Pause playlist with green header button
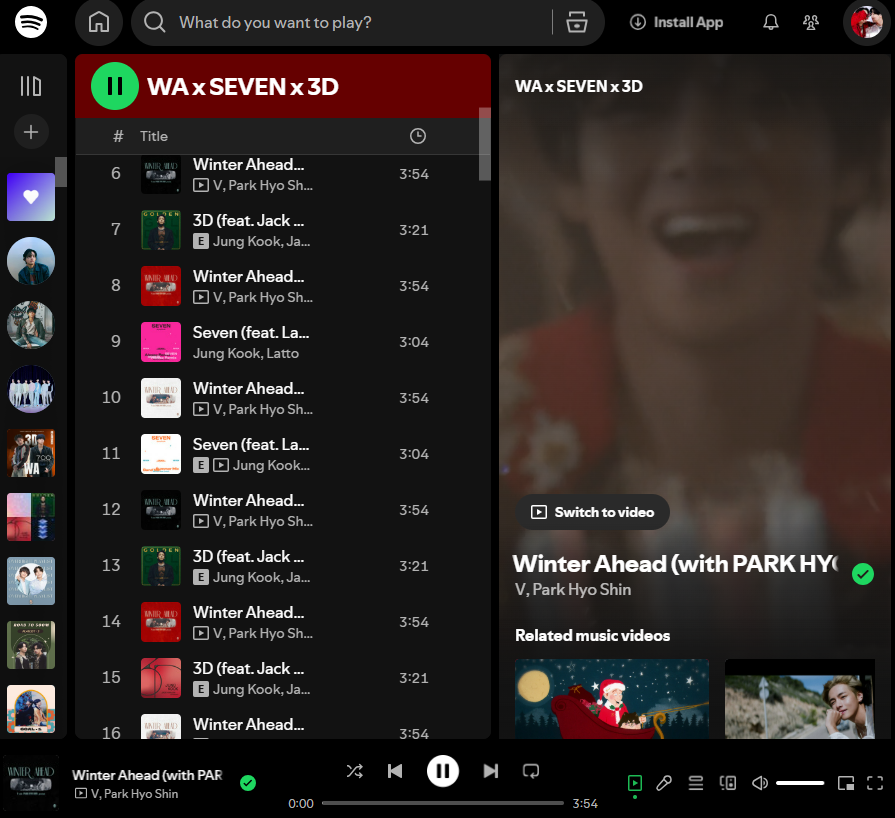The image size is (895, 818). click(115, 86)
